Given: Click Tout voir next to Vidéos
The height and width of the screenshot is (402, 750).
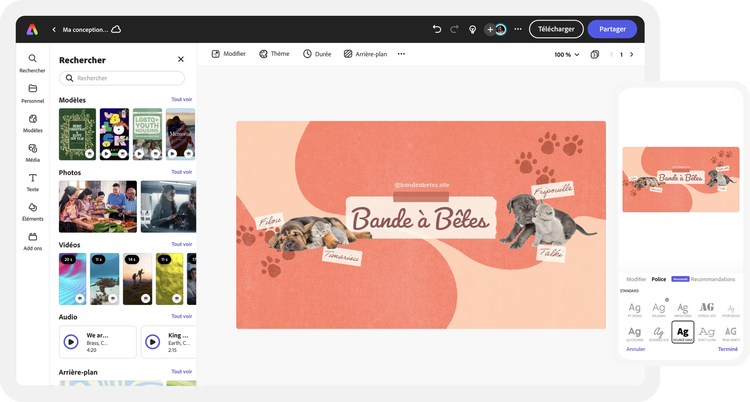Looking at the screenshot, I should click(x=182, y=244).
